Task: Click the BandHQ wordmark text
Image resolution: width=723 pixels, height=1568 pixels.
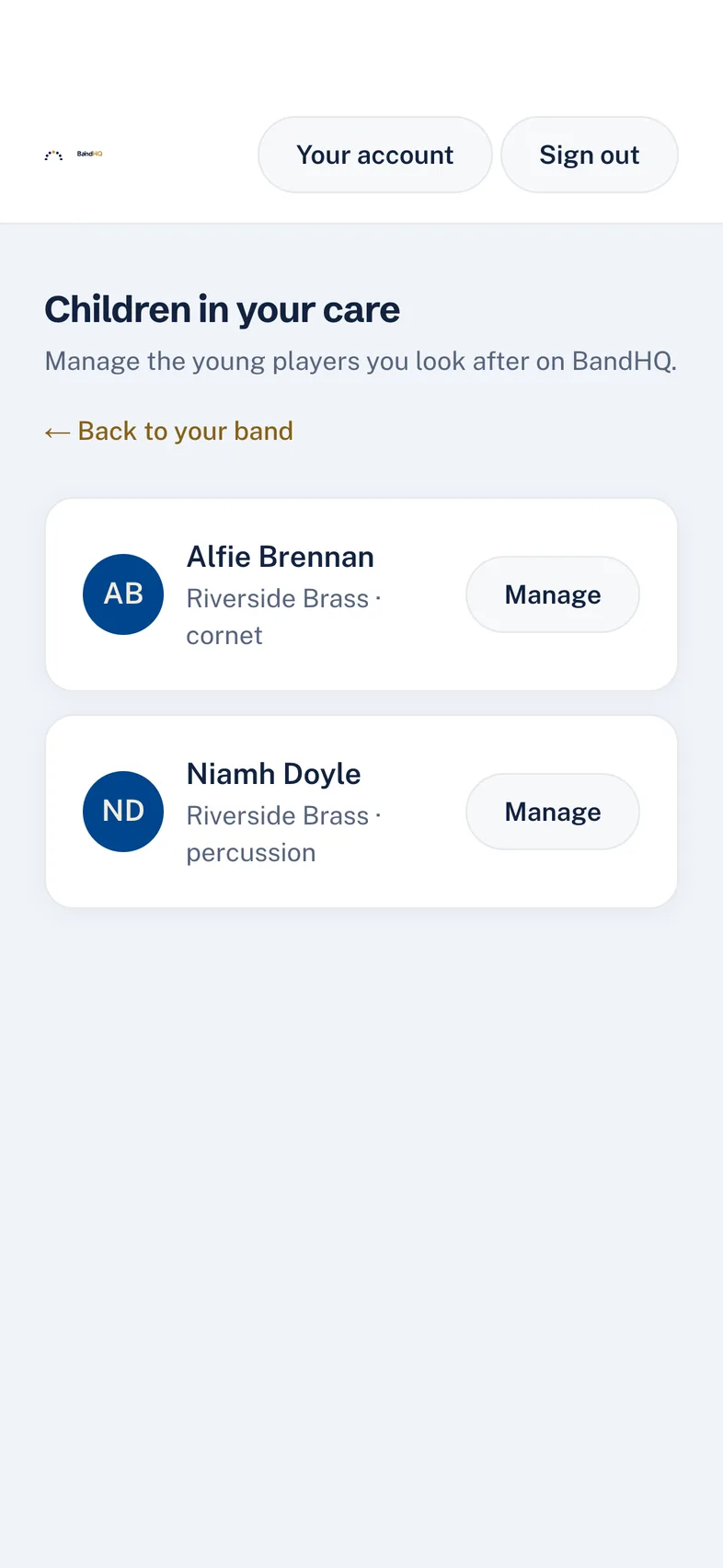Action: (x=89, y=155)
